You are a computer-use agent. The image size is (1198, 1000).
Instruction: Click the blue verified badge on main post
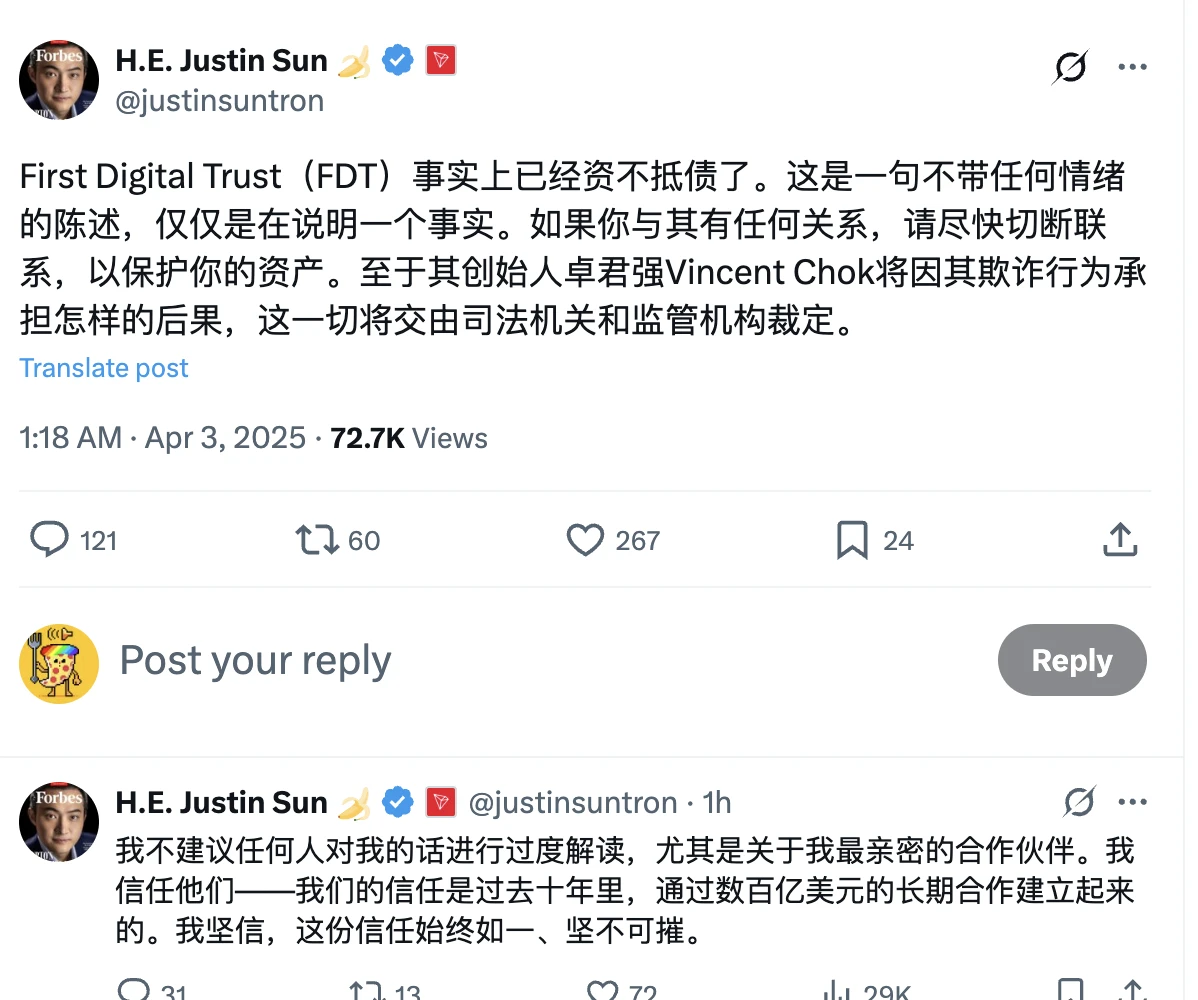399,61
